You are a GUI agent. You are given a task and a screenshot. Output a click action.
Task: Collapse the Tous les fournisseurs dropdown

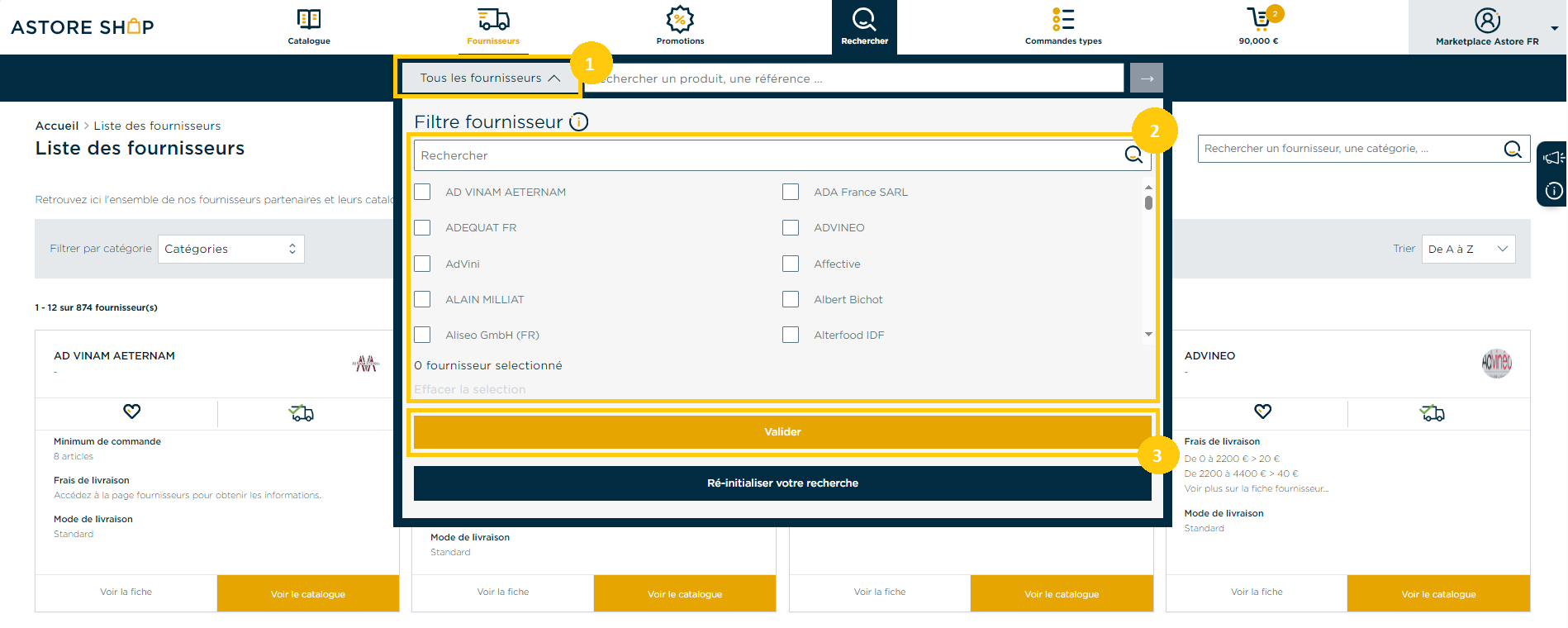coord(490,78)
